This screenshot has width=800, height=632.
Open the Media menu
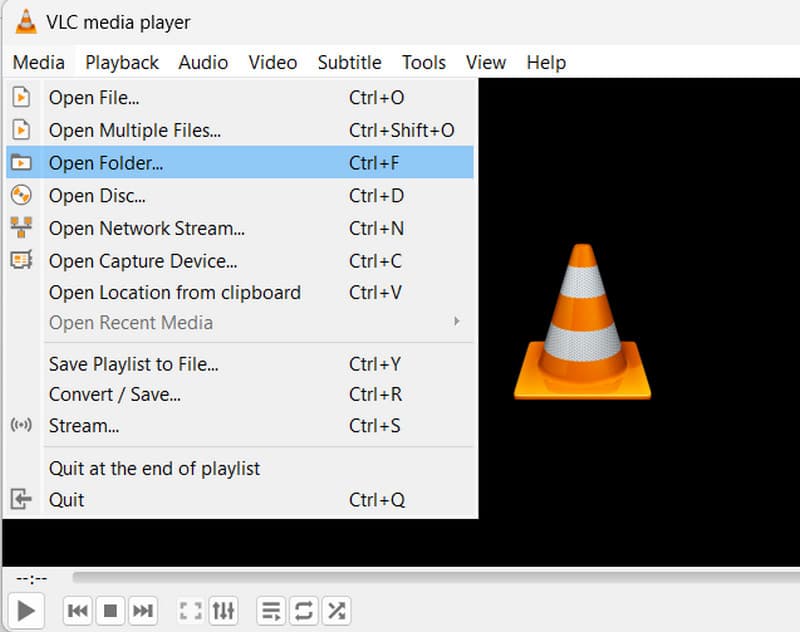point(39,62)
